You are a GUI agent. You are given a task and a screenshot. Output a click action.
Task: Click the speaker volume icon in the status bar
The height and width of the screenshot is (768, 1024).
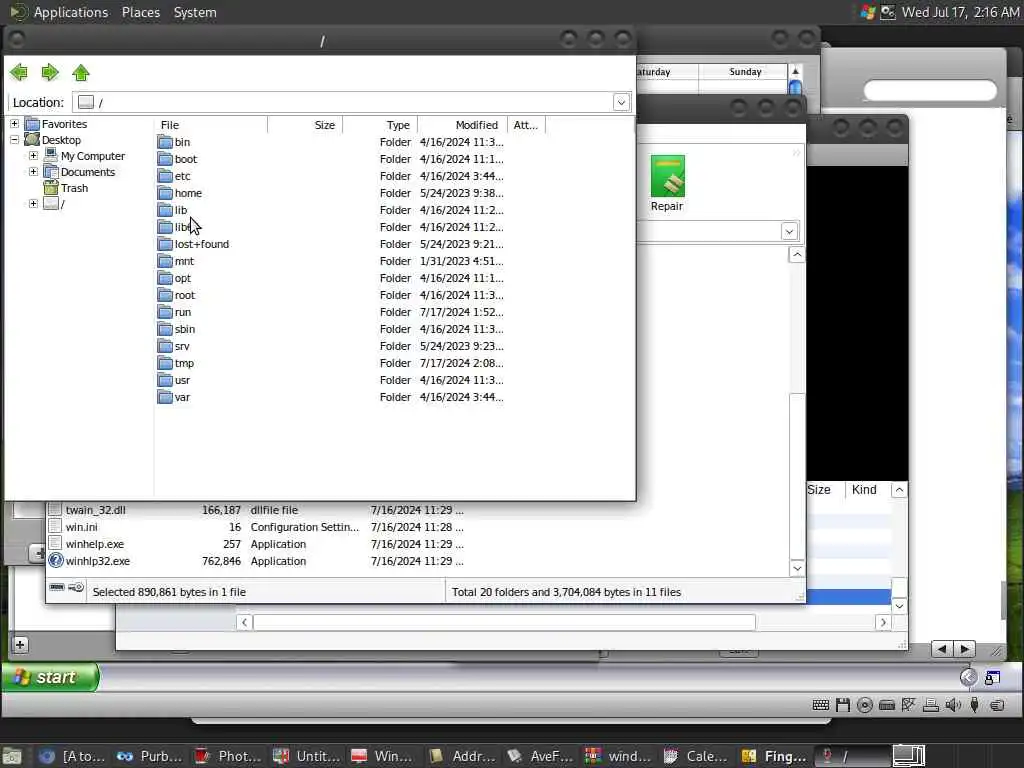(x=953, y=705)
